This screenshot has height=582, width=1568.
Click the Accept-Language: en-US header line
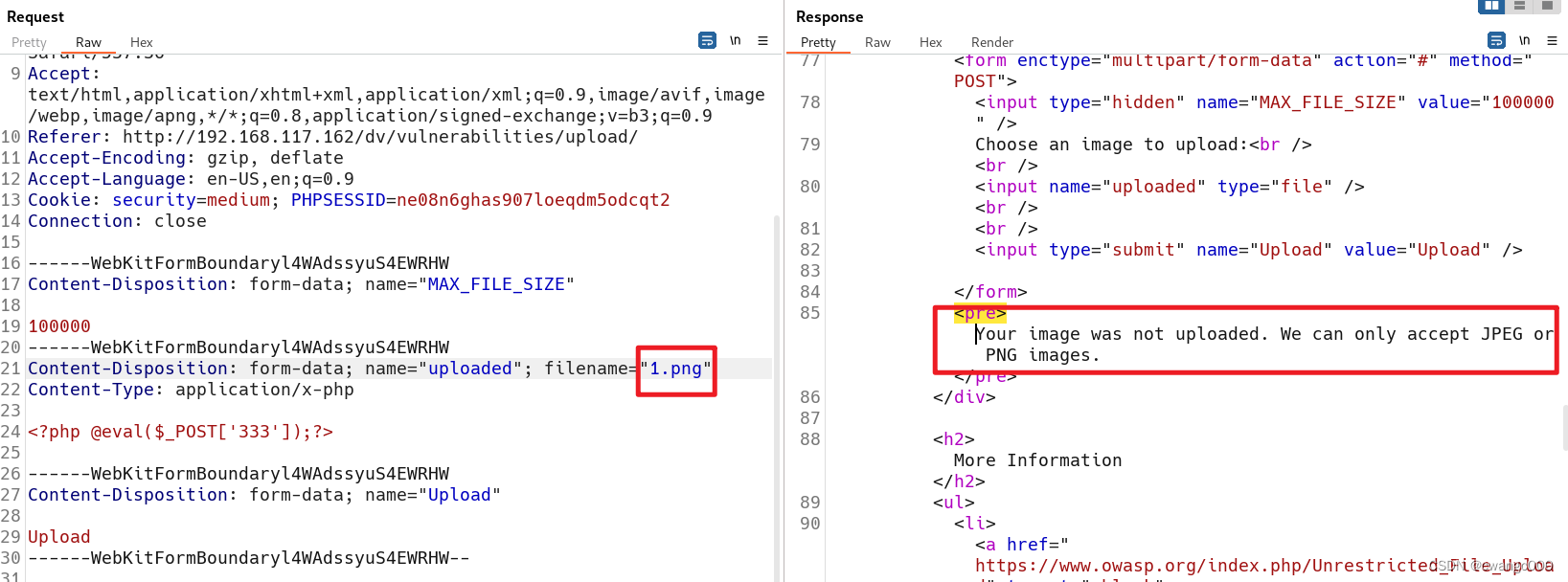pos(191,179)
